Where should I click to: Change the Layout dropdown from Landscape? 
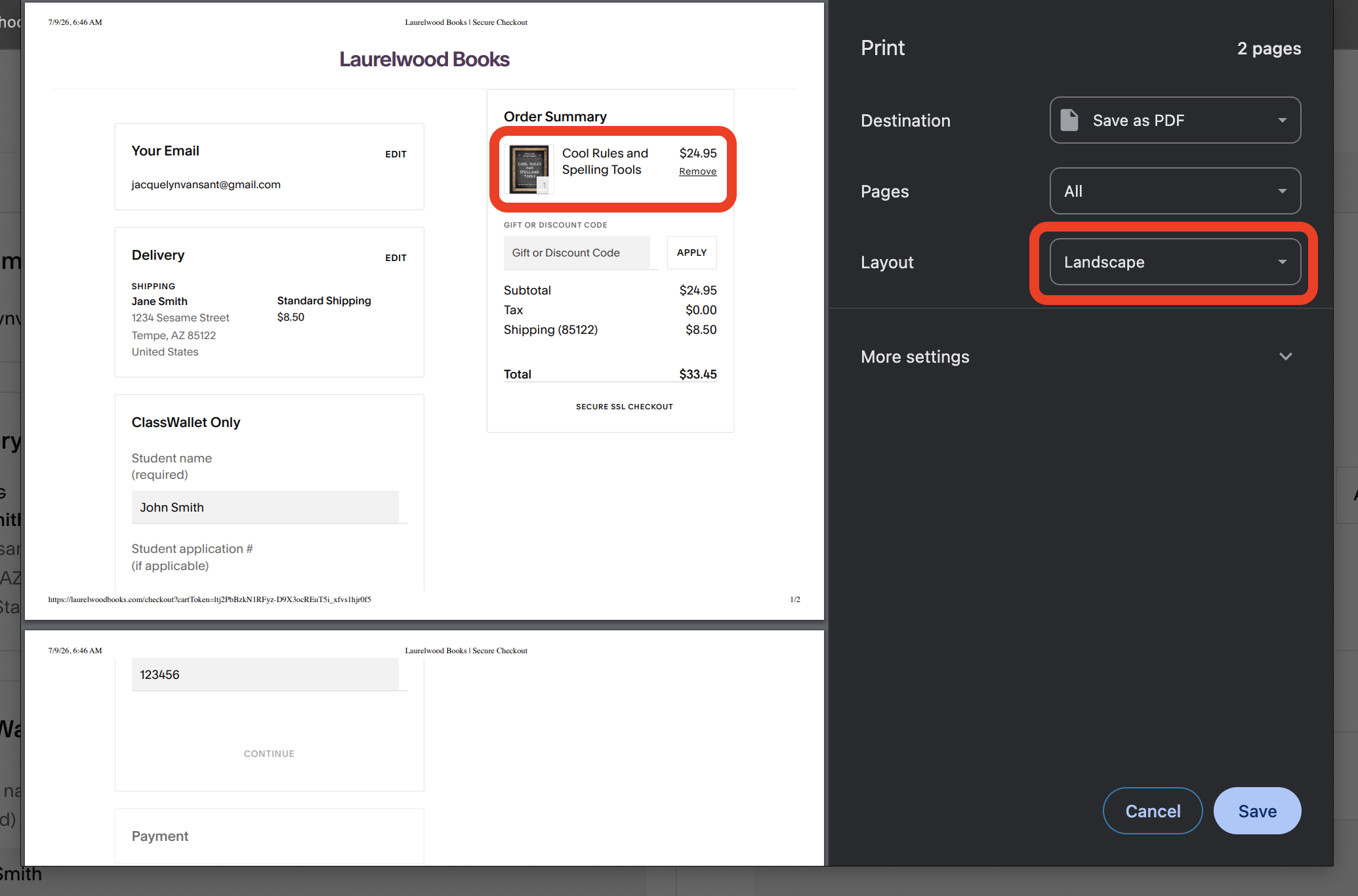click(x=1175, y=262)
